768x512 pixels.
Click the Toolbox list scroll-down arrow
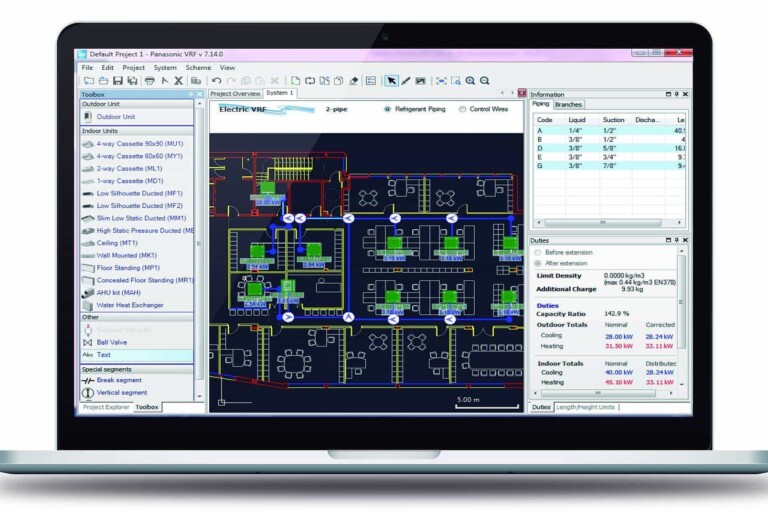tap(199, 396)
